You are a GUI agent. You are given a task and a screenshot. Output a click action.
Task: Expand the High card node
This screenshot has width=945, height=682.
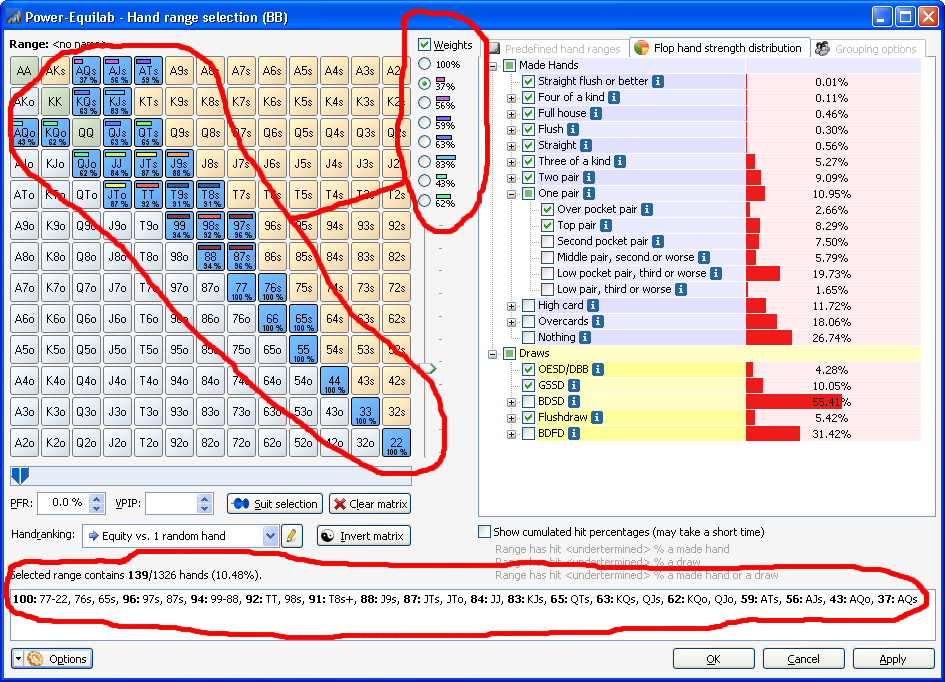[x=511, y=306]
